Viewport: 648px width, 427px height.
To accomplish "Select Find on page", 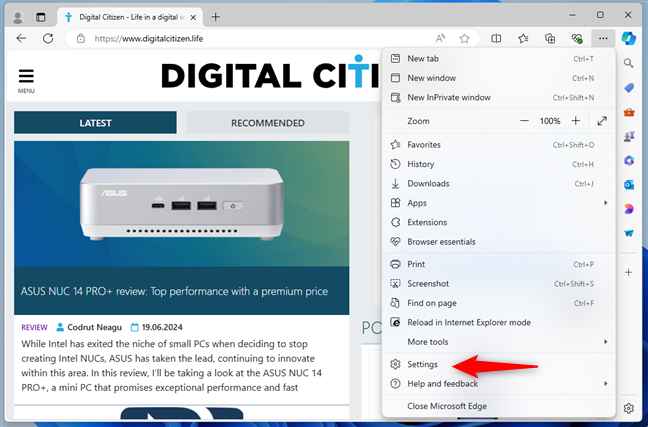I will tap(498, 303).
